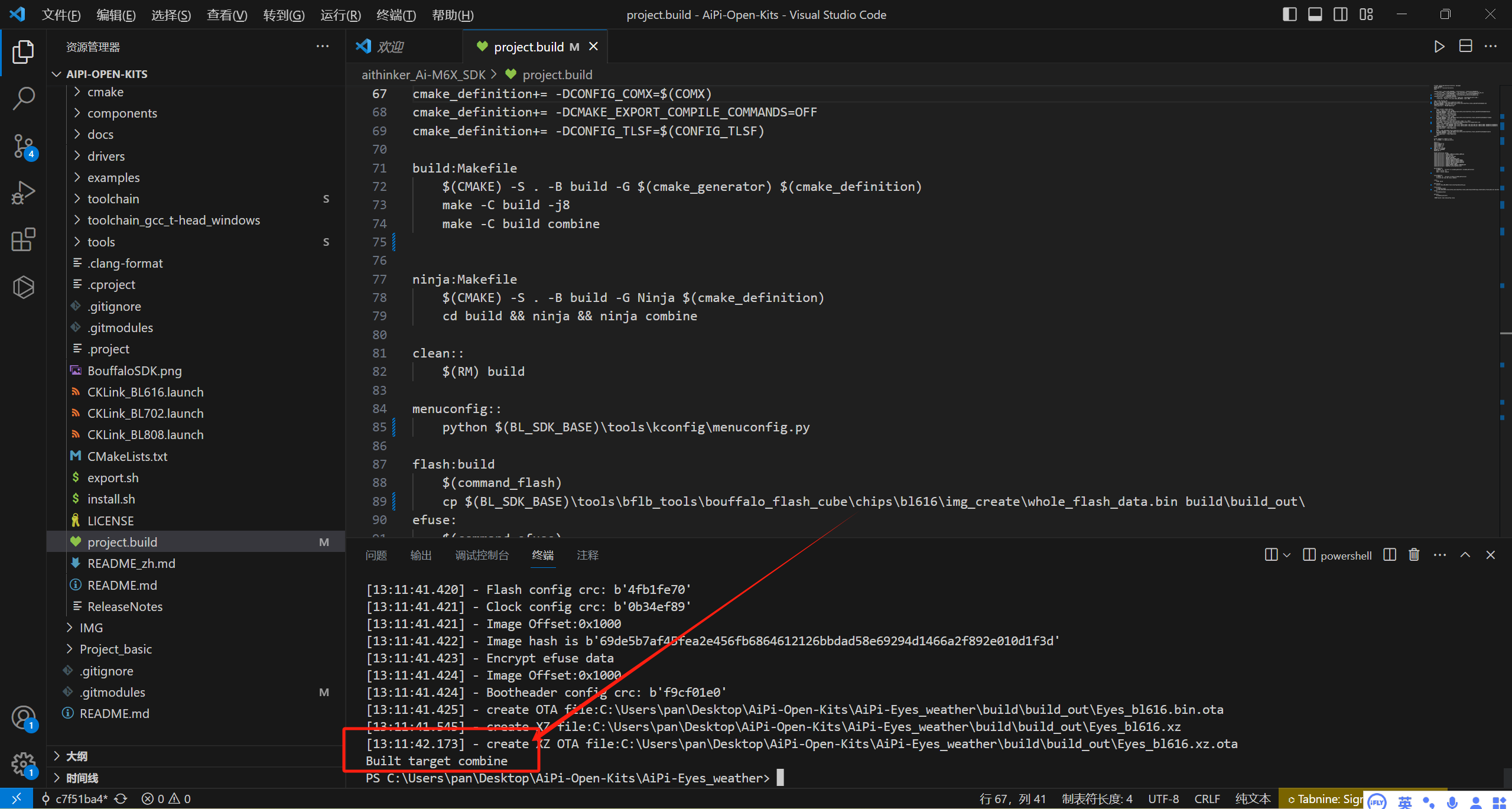
Task: Expand the drivers folder
Action: 77,156
